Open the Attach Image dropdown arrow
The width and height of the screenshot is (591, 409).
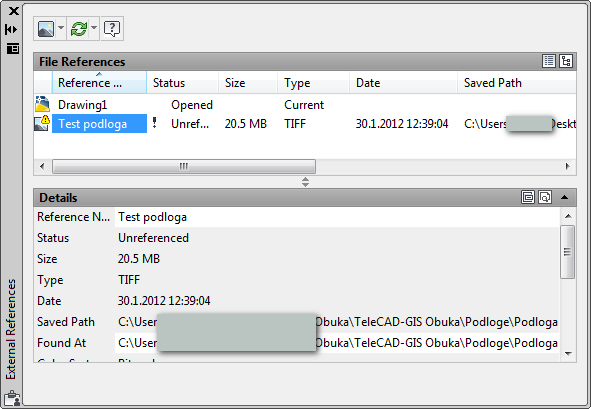(x=61, y=28)
